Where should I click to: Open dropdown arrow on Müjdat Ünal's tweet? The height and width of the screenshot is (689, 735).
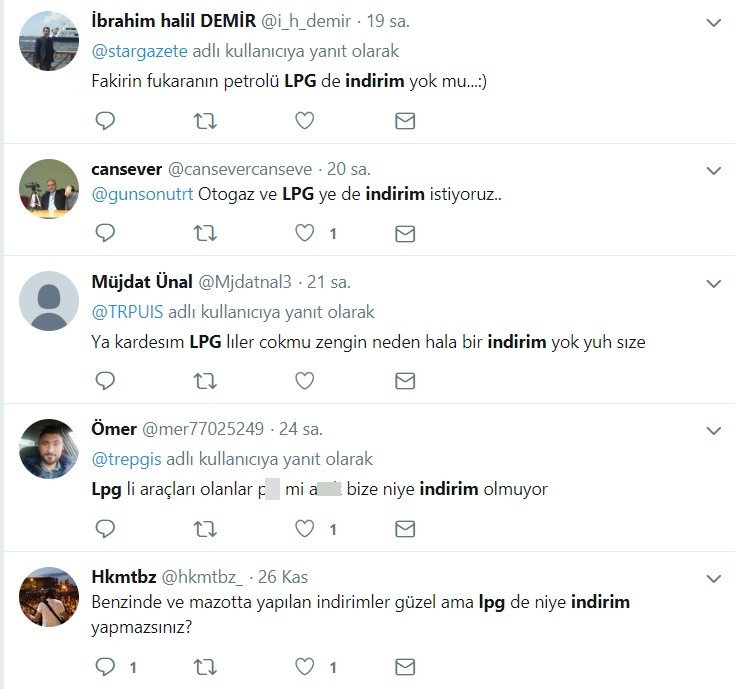713,284
